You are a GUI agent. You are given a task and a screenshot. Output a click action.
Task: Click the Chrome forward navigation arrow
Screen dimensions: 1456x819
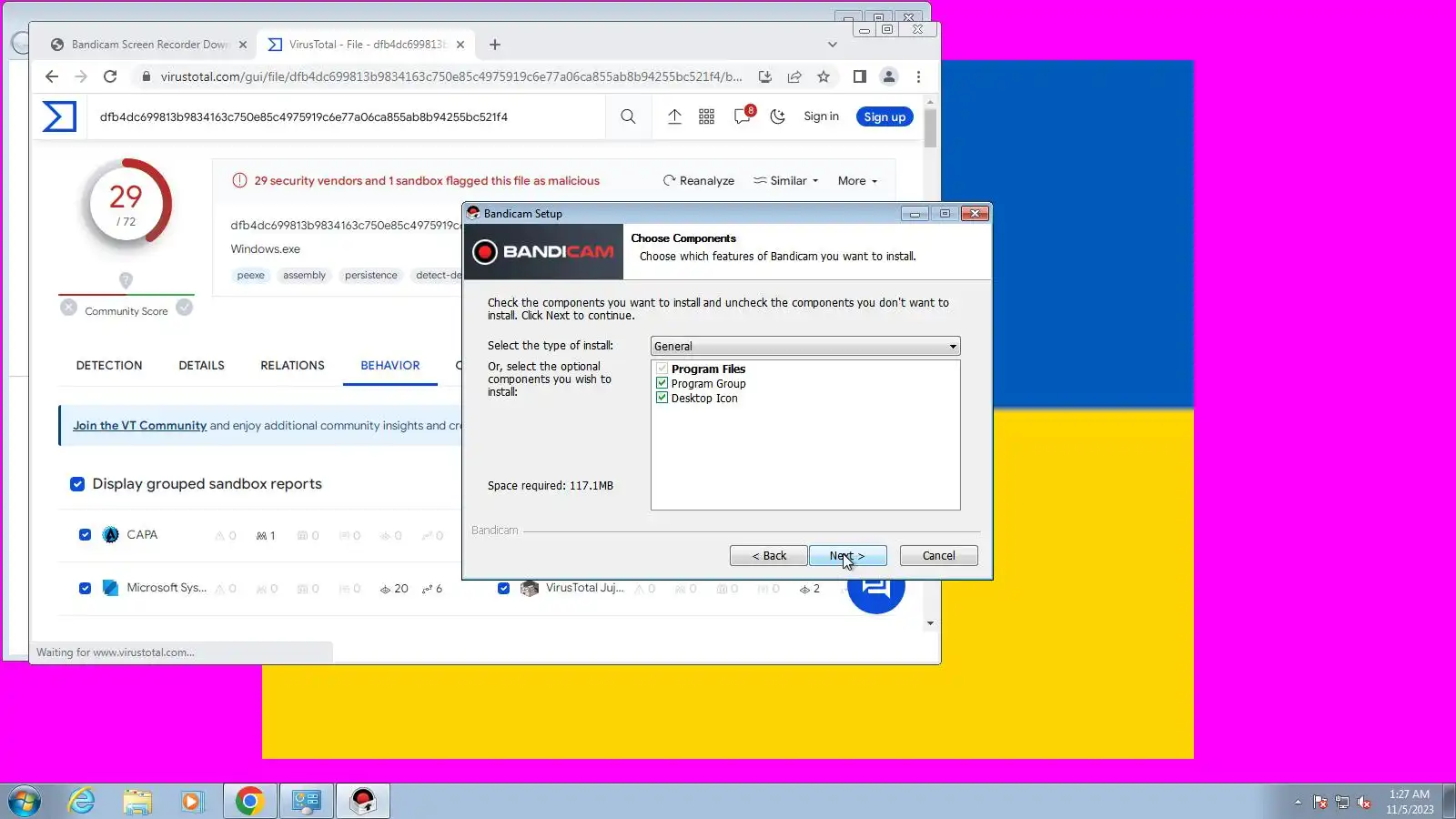click(81, 76)
